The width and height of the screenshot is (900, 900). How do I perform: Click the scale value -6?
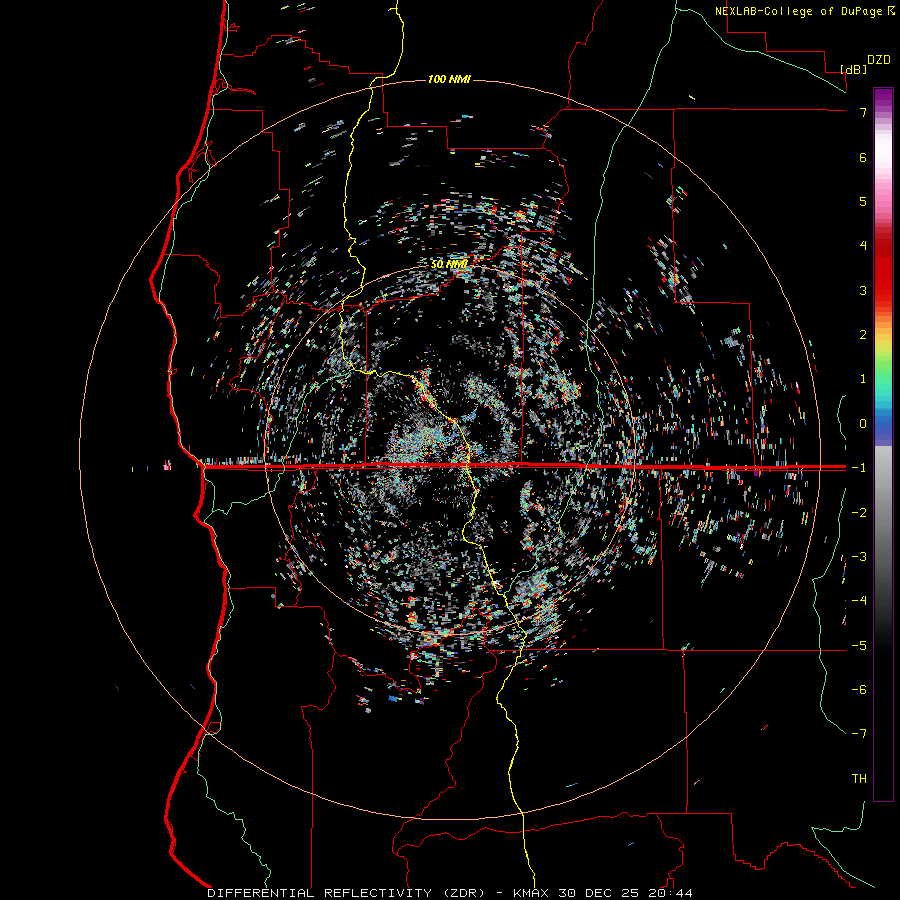(859, 690)
